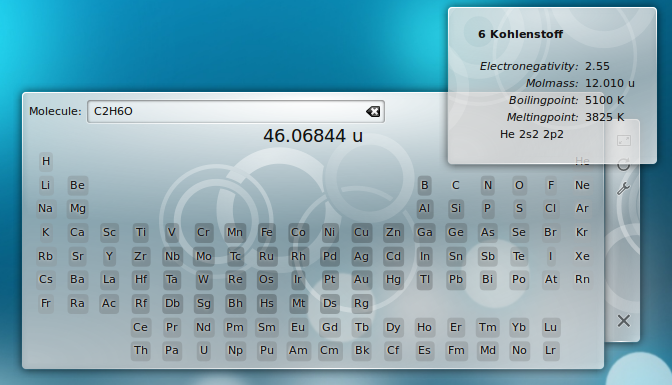The height and width of the screenshot is (385, 672).
Task: Select the Cl element
Action: (x=550, y=208)
